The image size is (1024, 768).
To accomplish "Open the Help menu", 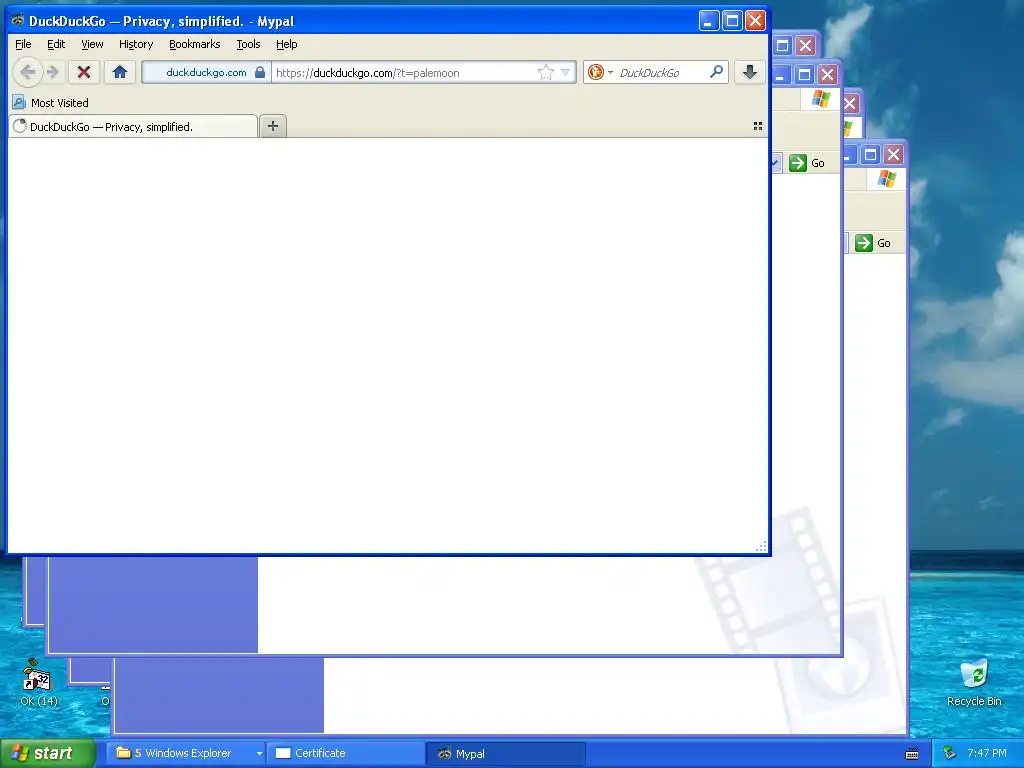I will pos(286,44).
